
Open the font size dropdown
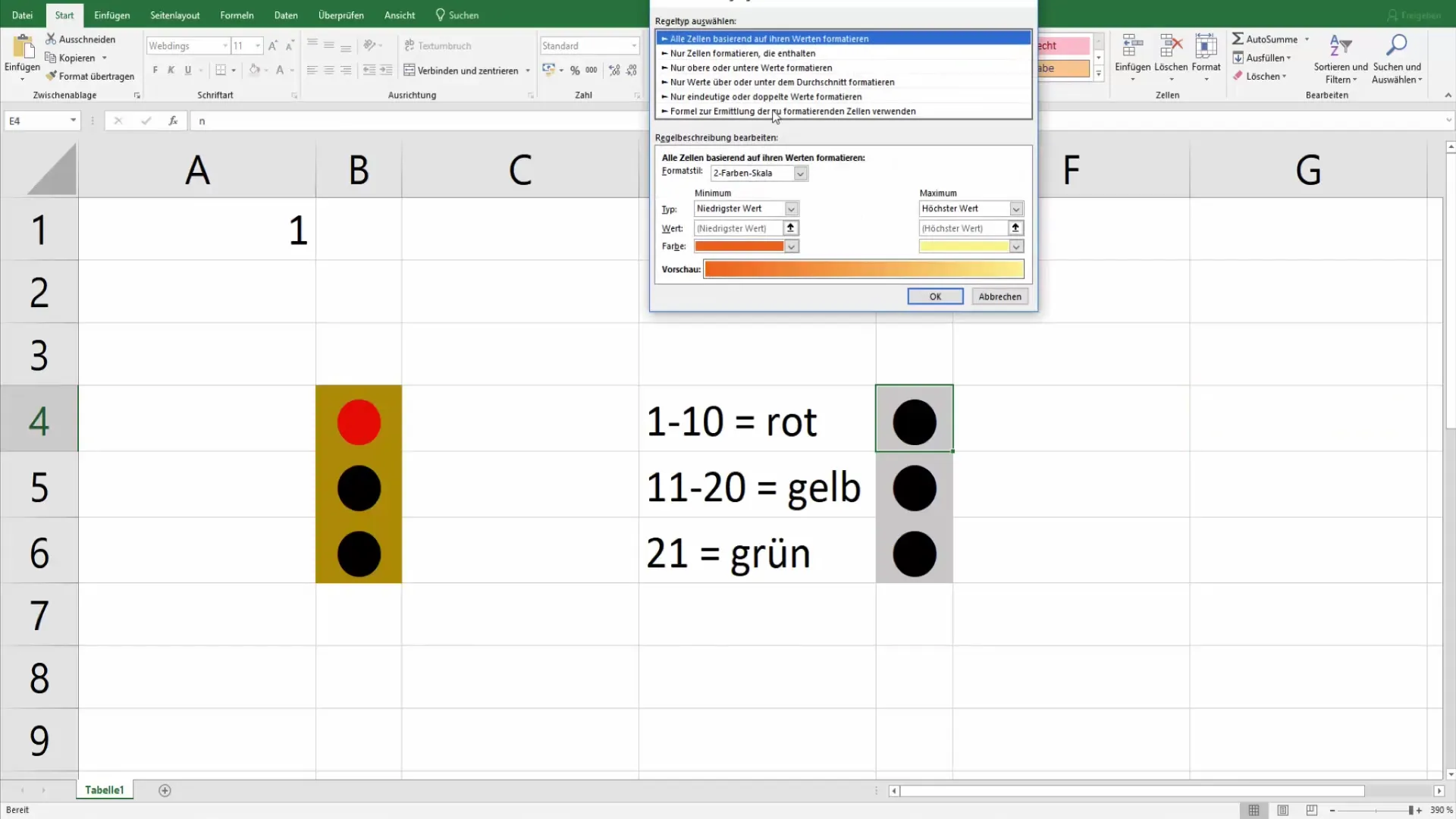258,45
